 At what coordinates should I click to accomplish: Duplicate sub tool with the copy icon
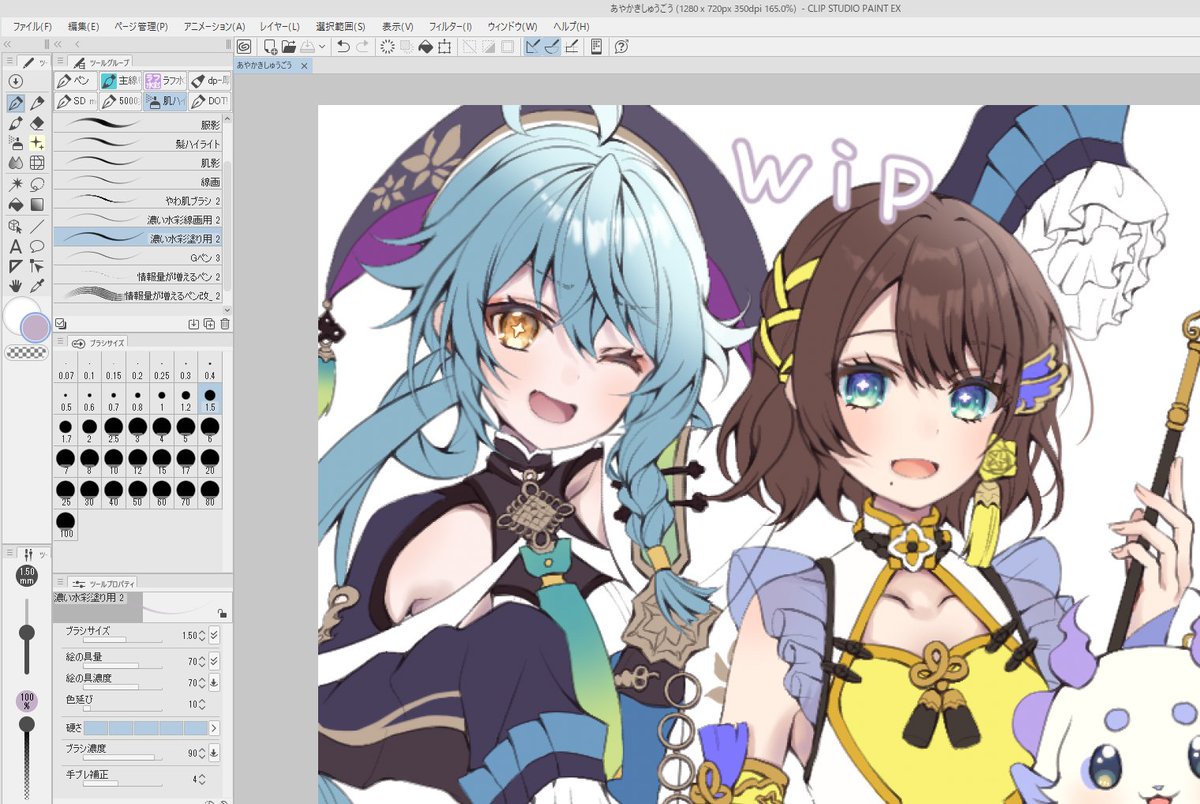(x=209, y=324)
